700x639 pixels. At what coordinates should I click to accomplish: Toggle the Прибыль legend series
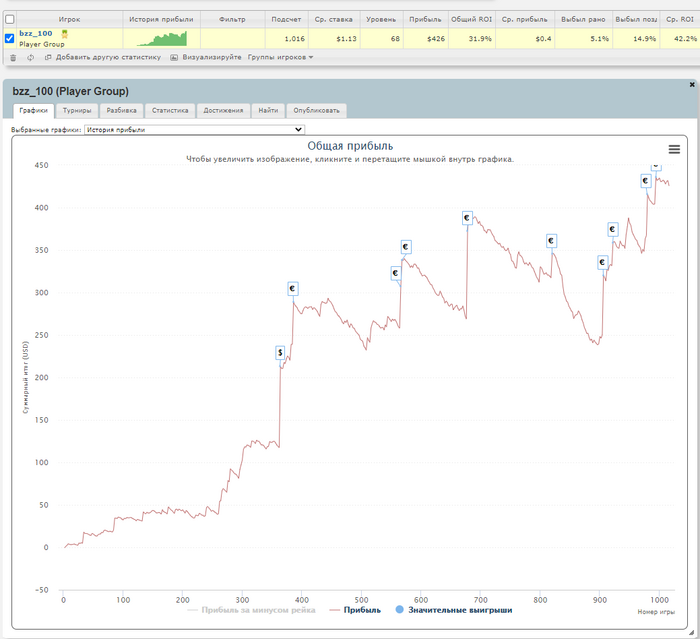[355, 610]
